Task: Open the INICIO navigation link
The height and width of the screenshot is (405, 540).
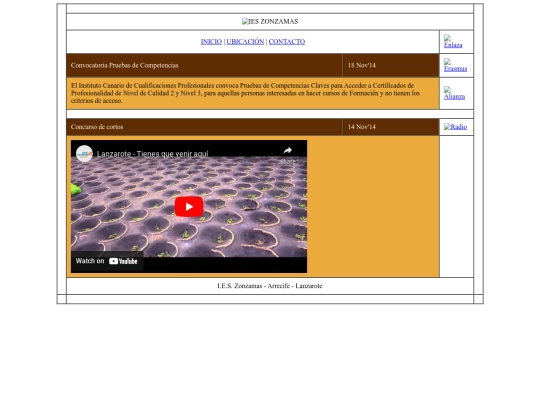Action: [211, 42]
